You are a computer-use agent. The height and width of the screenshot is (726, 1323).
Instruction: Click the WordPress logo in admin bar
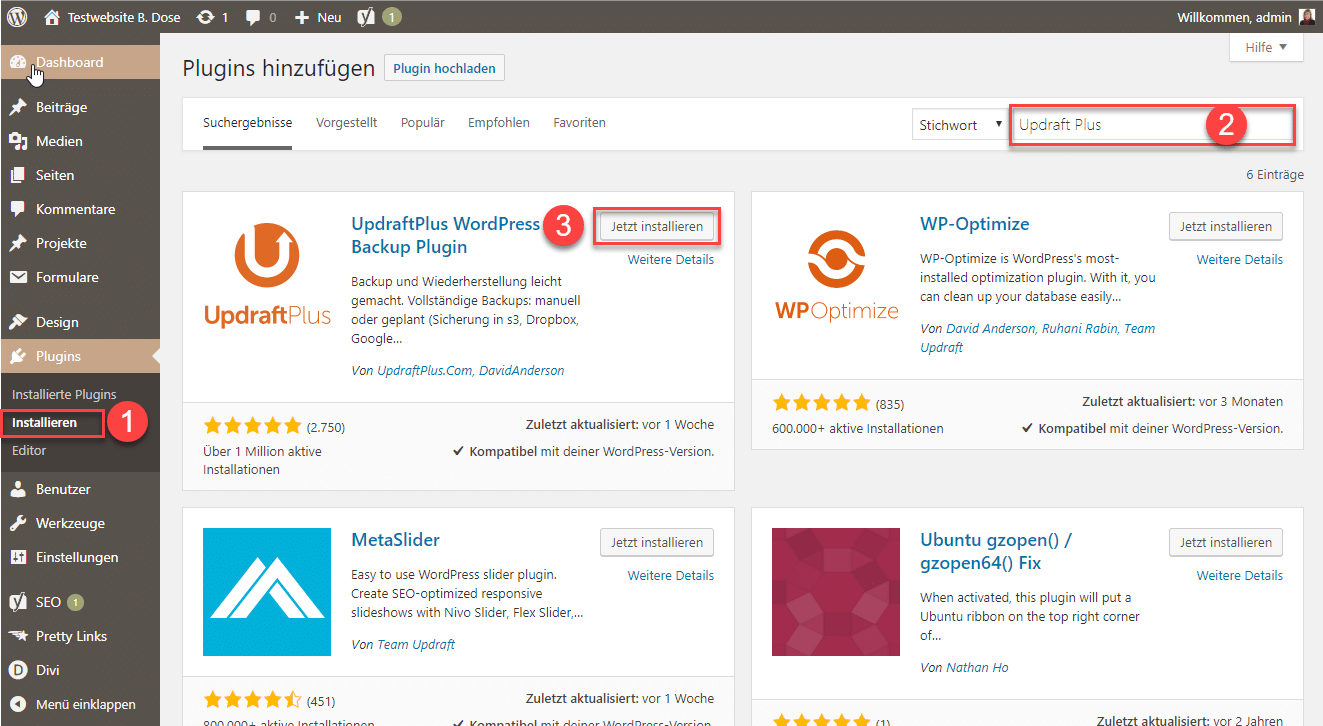17,17
